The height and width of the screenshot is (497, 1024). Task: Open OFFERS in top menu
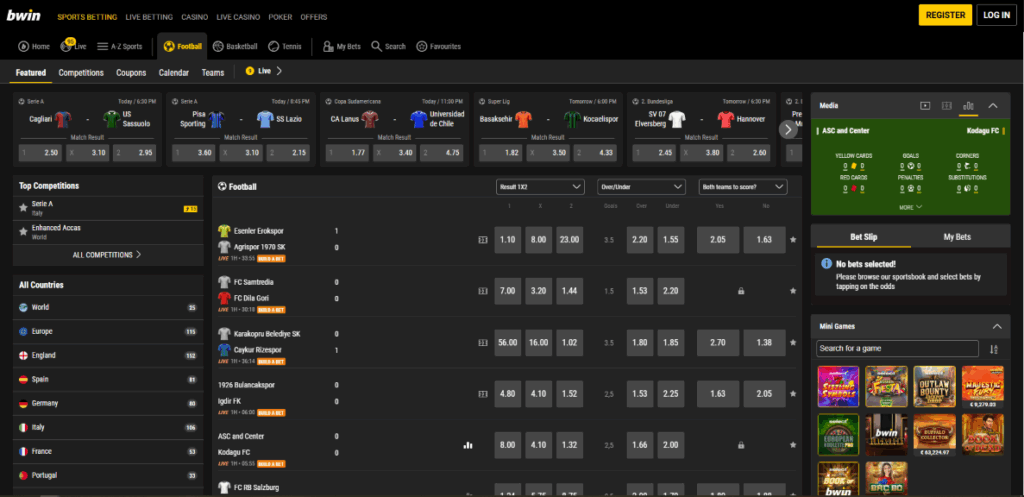[315, 17]
